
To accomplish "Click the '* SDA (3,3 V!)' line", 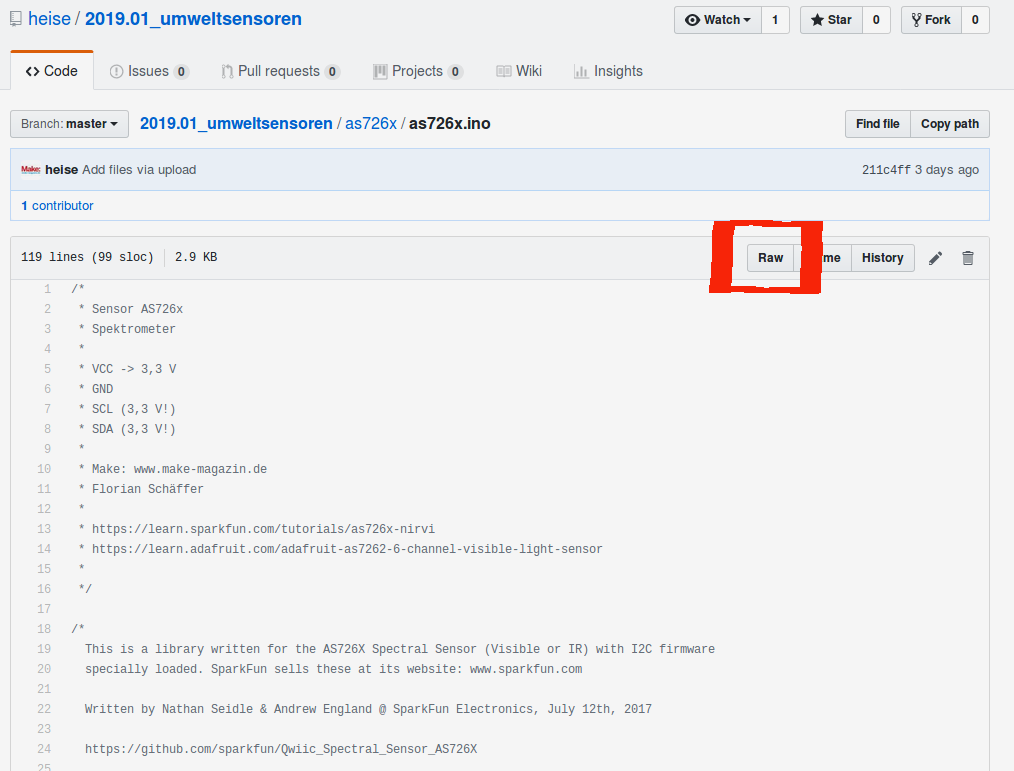I will tap(127, 429).
